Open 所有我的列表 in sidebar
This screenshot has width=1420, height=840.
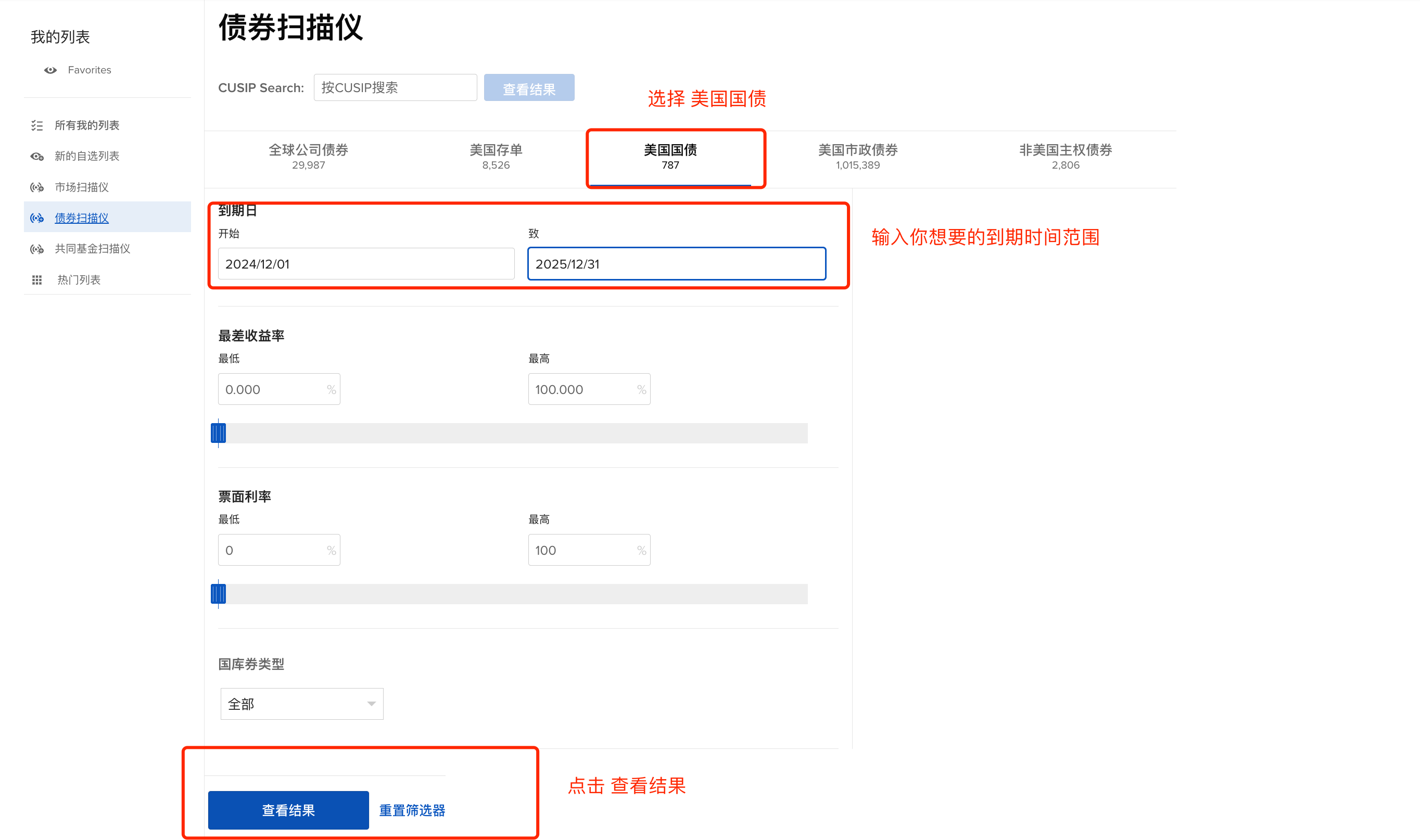(x=86, y=125)
